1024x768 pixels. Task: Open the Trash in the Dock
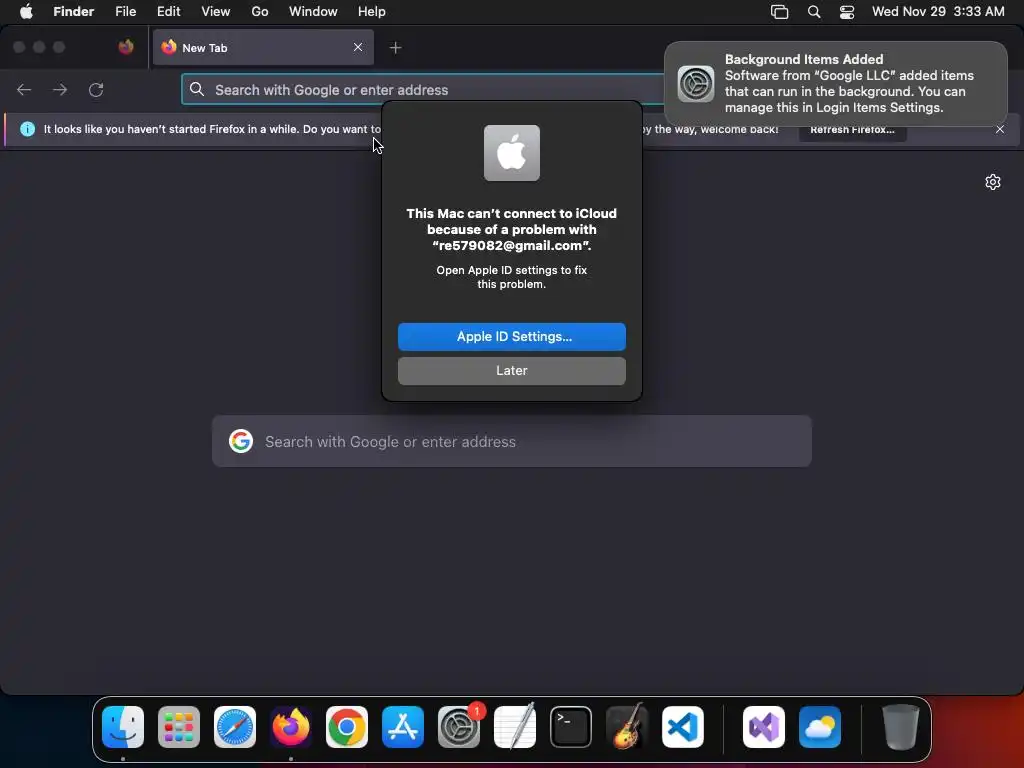[901, 727]
